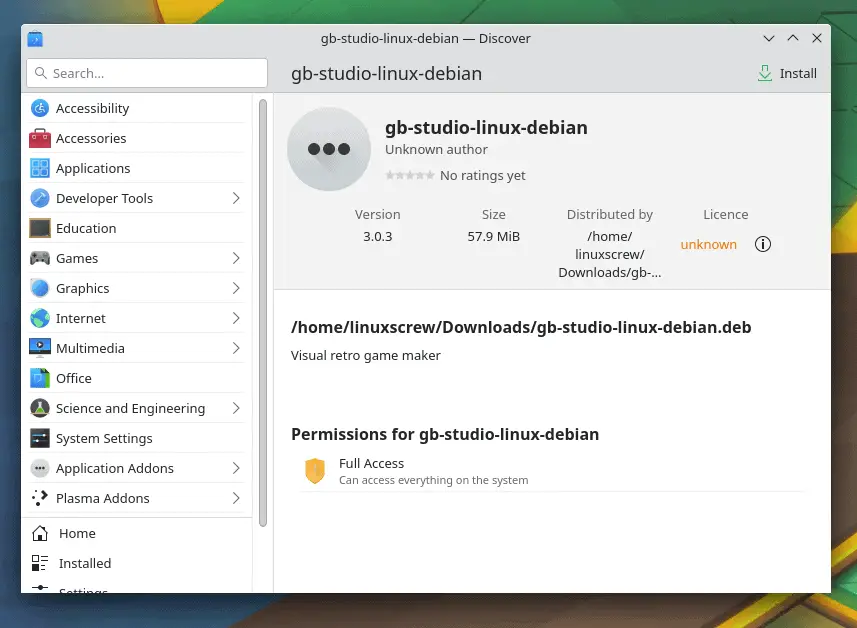The height and width of the screenshot is (628, 857).
Task: Click the Visual retro game maker description
Action: tap(366, 355)
